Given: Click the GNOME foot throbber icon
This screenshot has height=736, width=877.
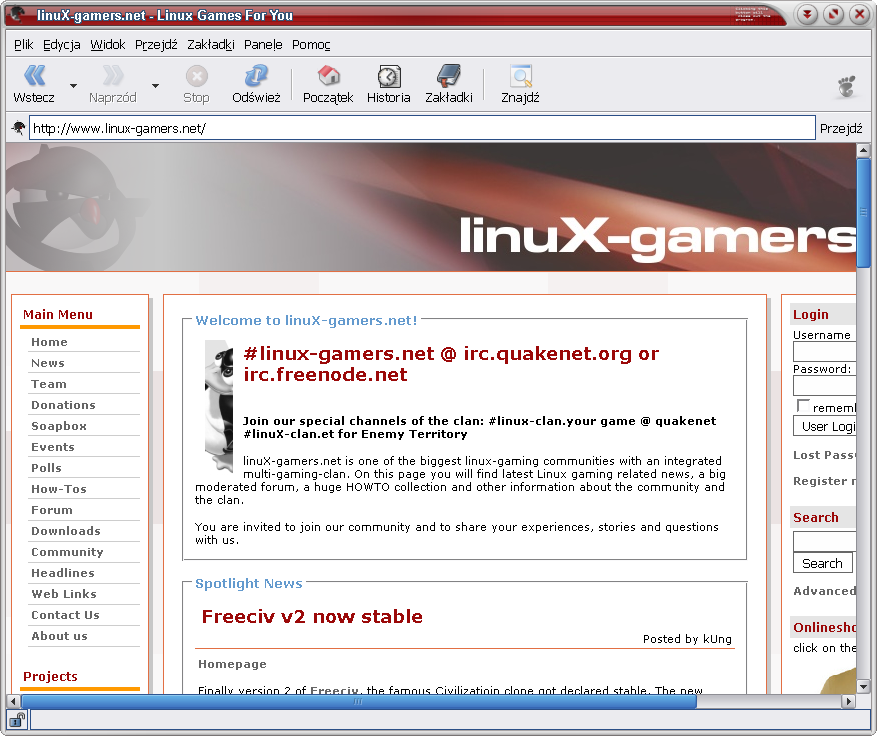Looking at the screenshot, I should [847, 86].
